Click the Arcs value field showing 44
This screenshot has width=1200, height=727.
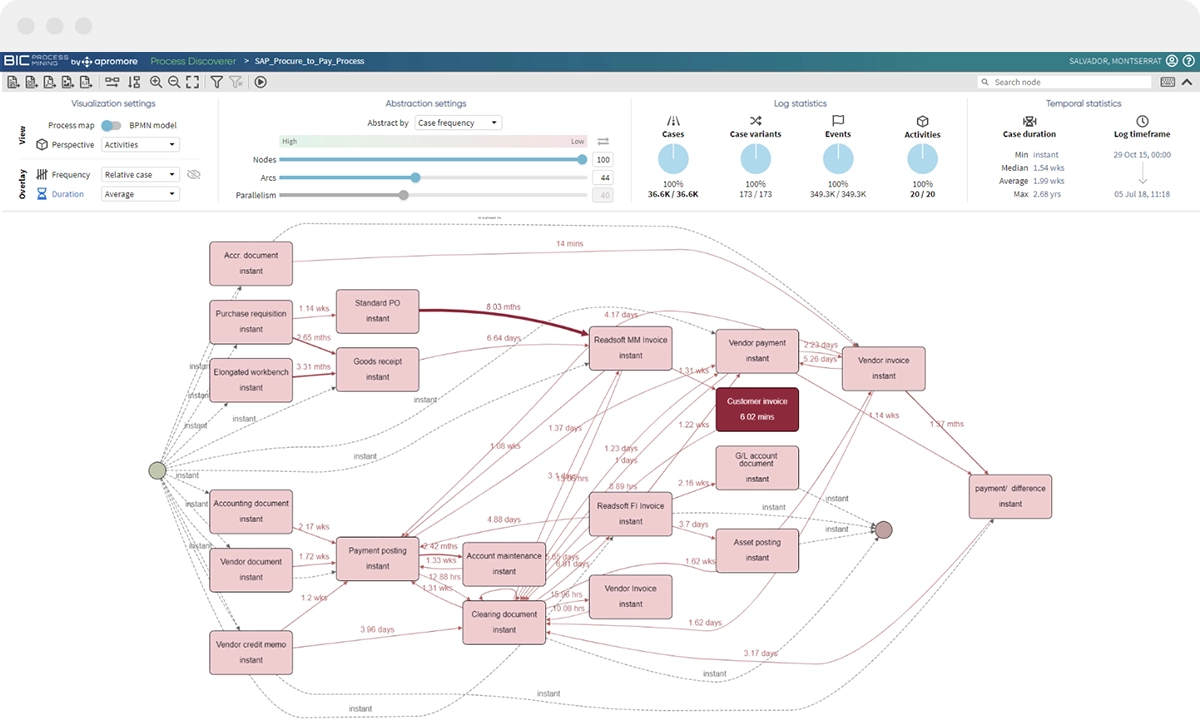tap(603, 177)
